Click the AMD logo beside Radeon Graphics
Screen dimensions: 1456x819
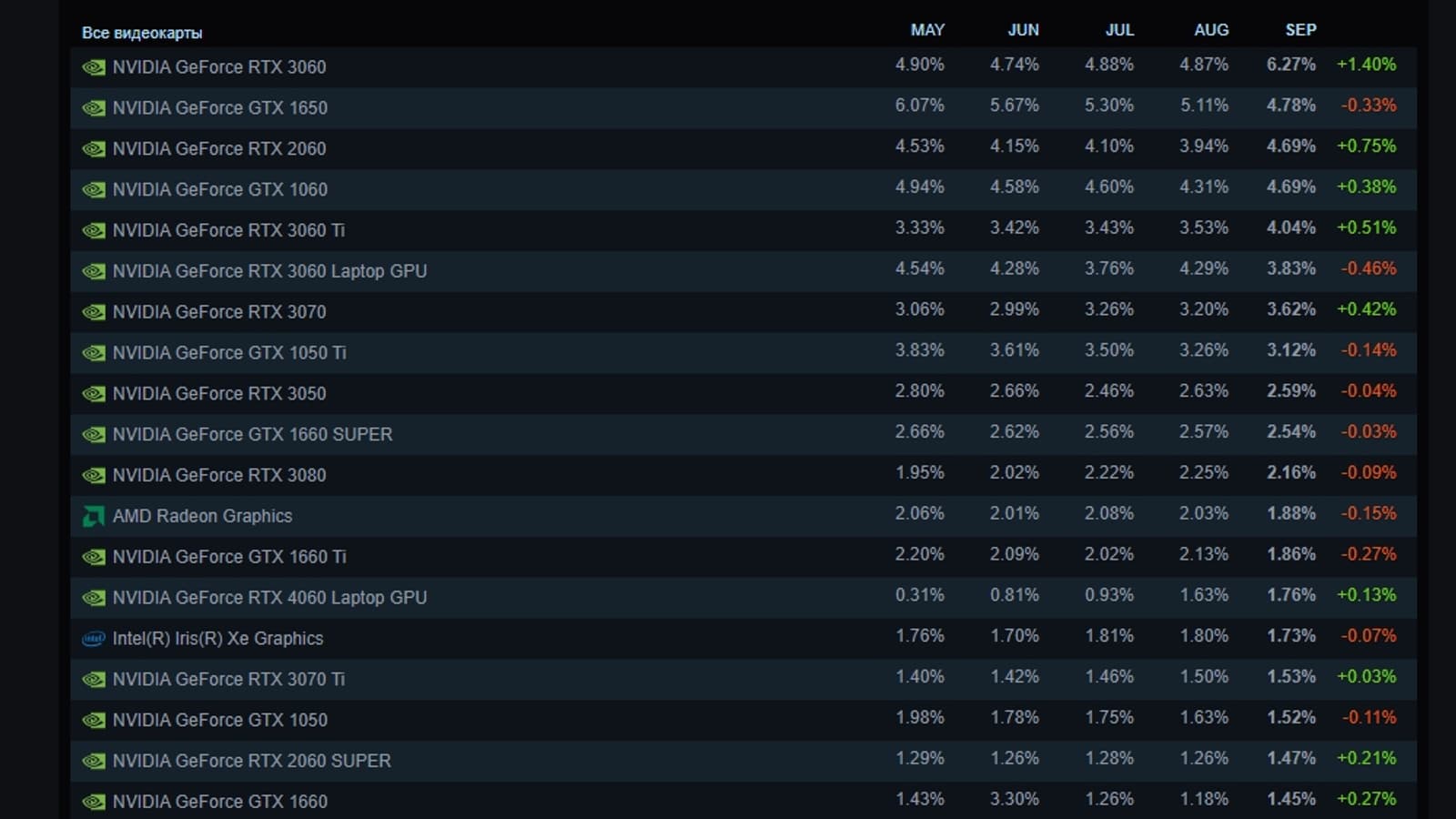[94, 517]
